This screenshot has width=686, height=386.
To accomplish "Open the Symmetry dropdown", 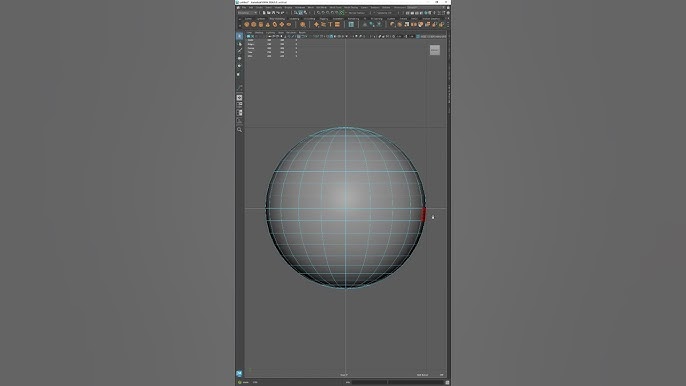I will [384, 13].
